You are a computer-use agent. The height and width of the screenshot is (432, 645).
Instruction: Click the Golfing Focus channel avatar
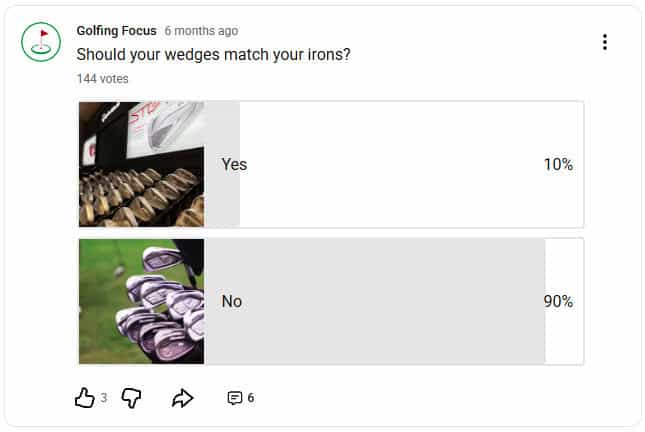[41, 41]
